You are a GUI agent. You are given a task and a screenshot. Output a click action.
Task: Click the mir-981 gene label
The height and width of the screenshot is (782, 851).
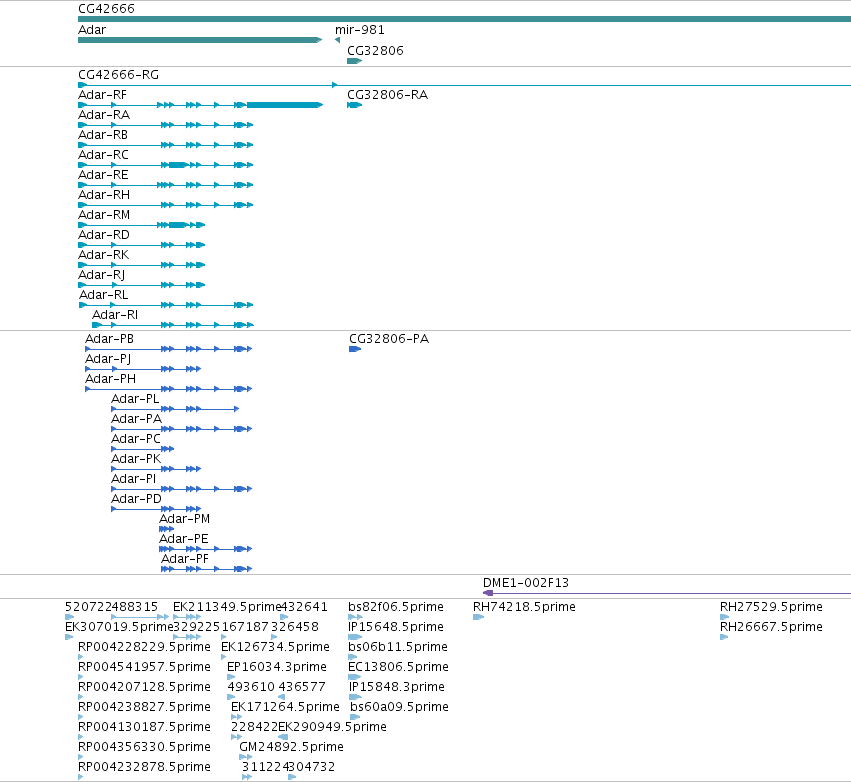[360, 30]
